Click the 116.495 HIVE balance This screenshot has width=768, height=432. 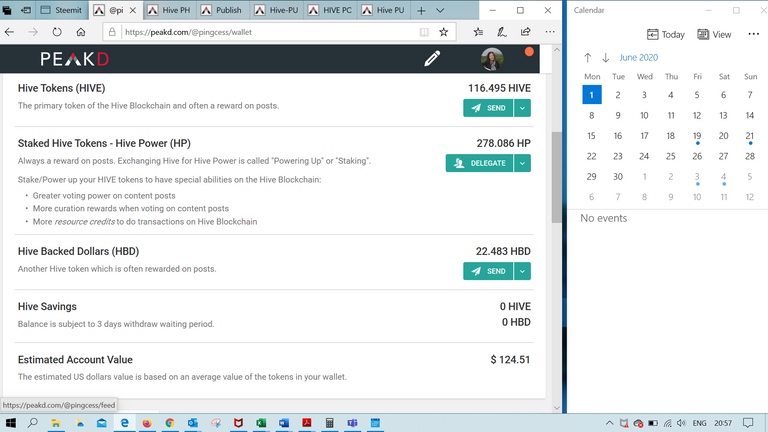[499, 88]
